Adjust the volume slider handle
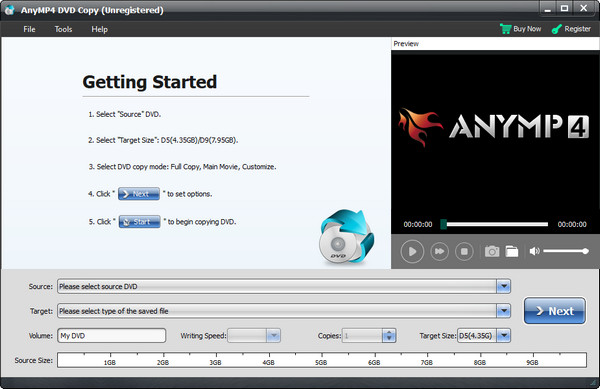The width and height of the screenshot is (600, 389). [x=585, y=251]
